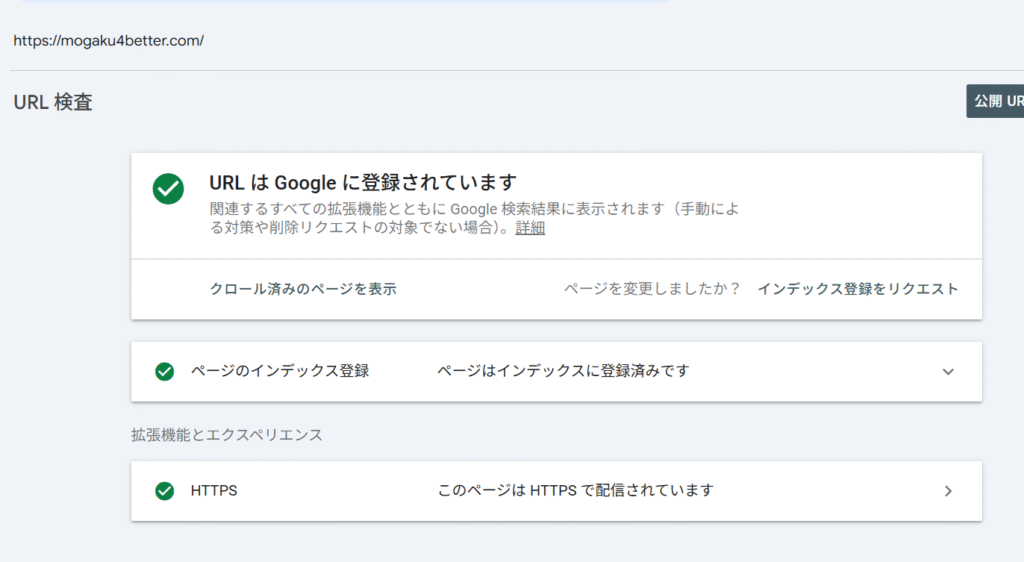Click ページはインデックスに登録済みです status text

pyautogui.click(x=563, y=371)
